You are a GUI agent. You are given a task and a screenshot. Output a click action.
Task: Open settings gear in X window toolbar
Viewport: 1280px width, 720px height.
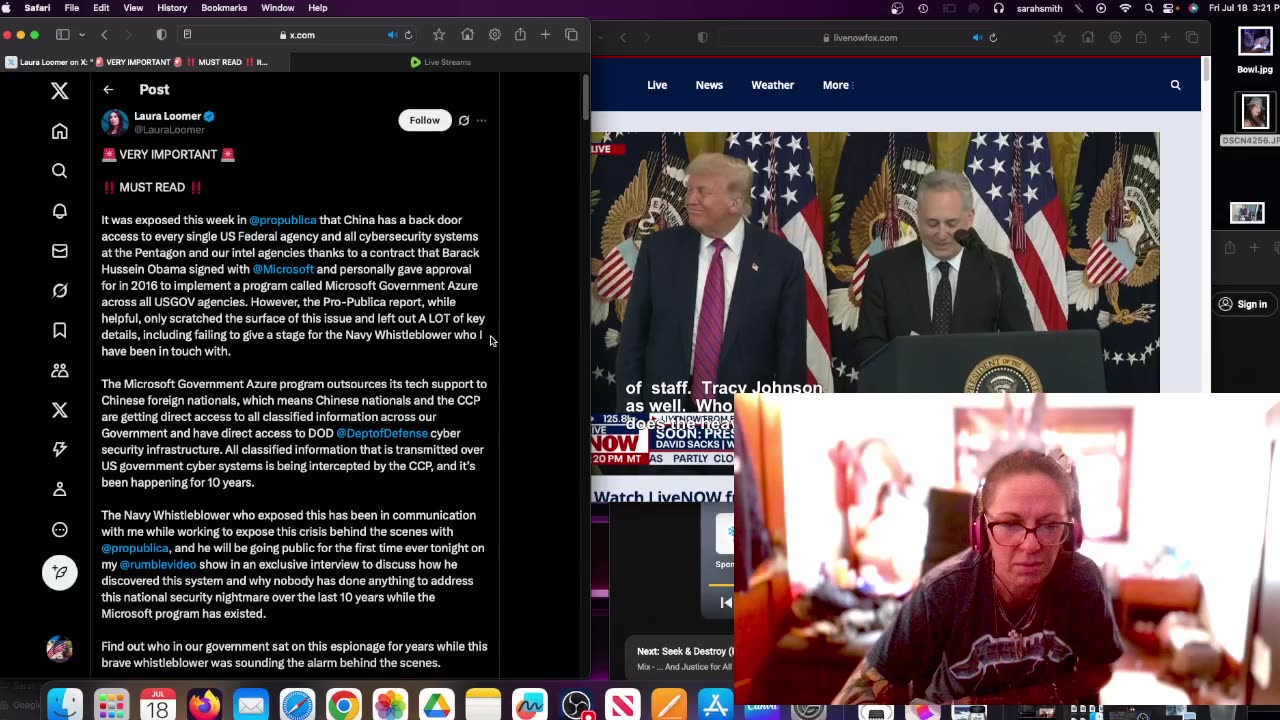coord(495,35)
